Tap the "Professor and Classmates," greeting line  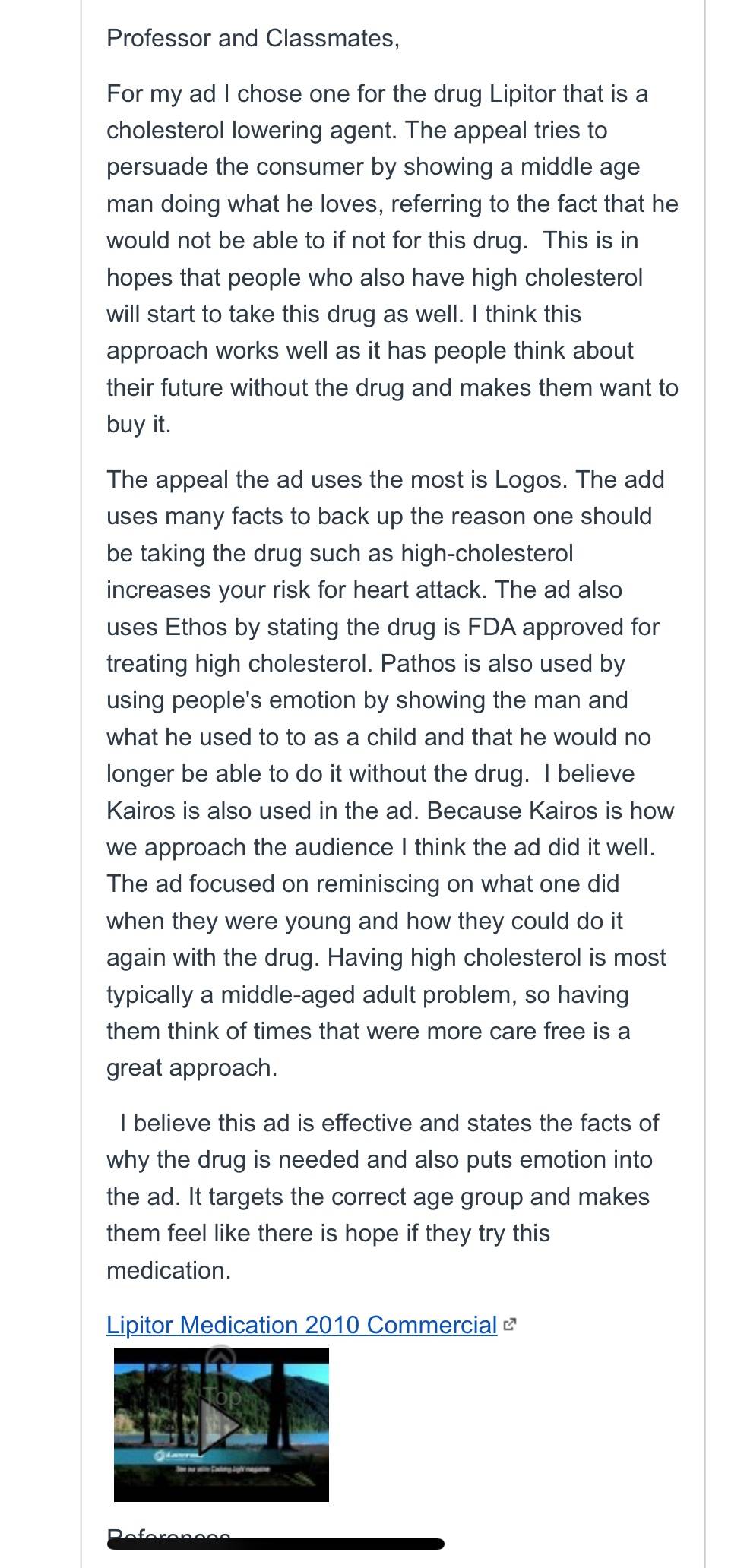(253, 38)
